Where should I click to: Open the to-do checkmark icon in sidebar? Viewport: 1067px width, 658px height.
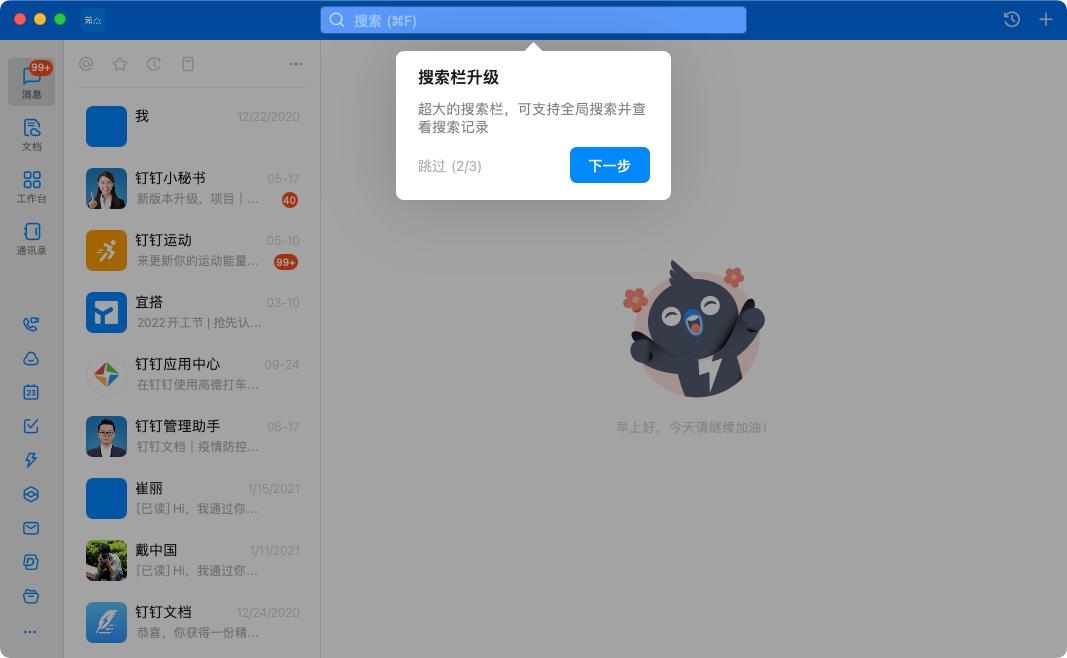[31, 426]
